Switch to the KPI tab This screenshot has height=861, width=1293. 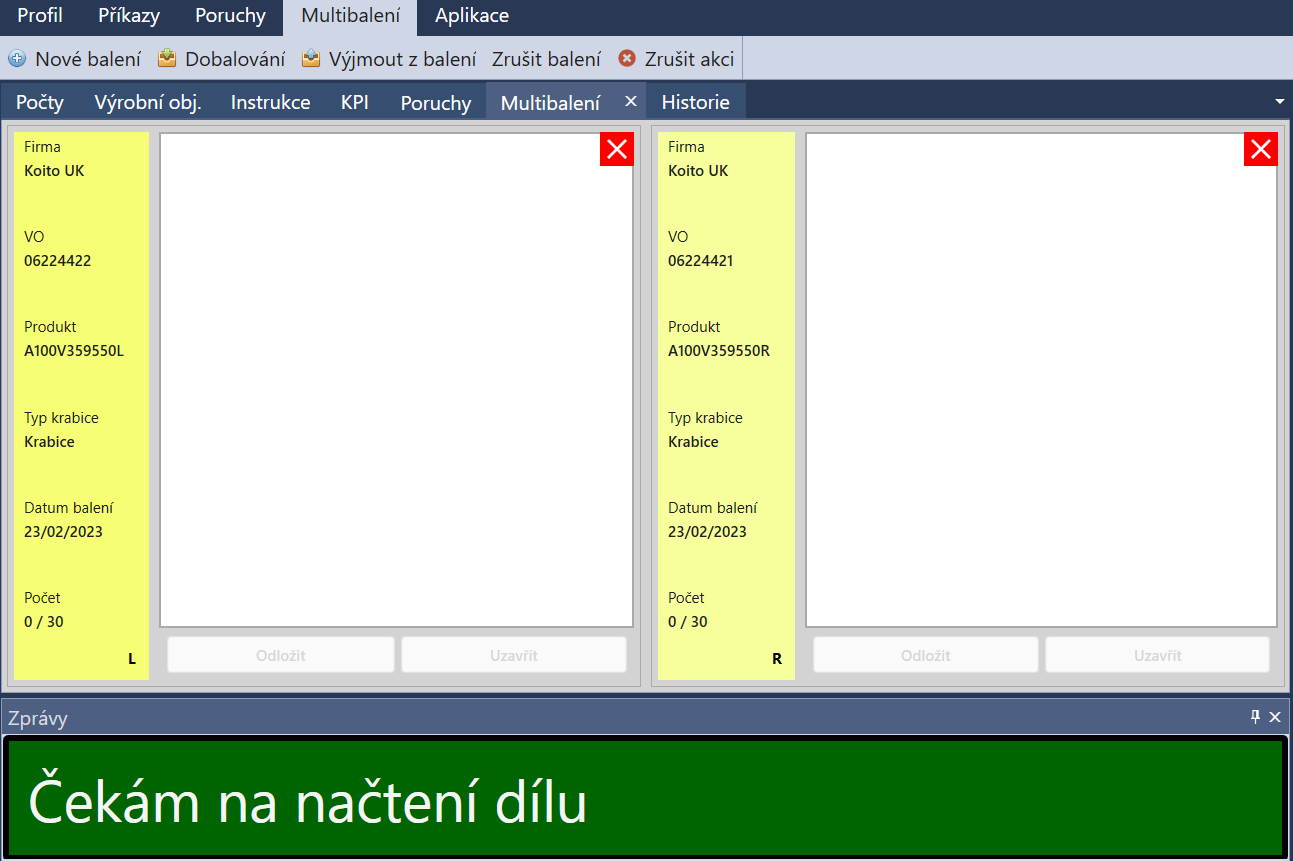click(x=354, y=102)
